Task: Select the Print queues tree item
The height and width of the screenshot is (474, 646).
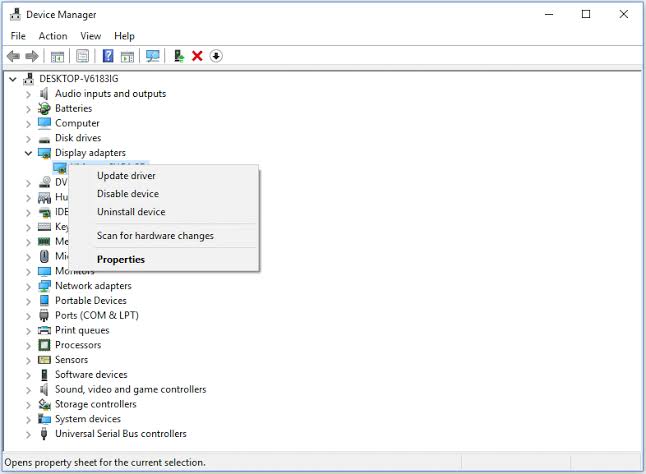Action: [x=82, y=330]
